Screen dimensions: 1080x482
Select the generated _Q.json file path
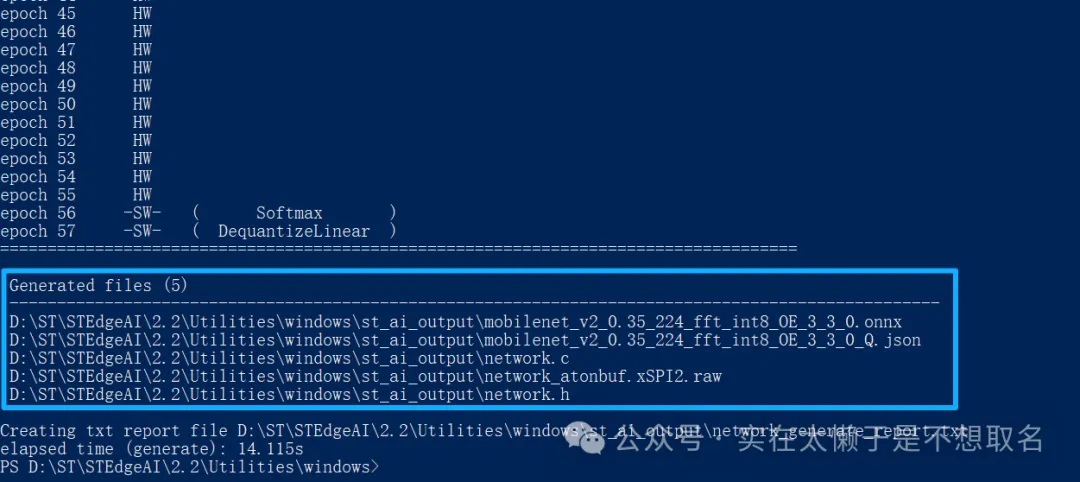[465, 341]
